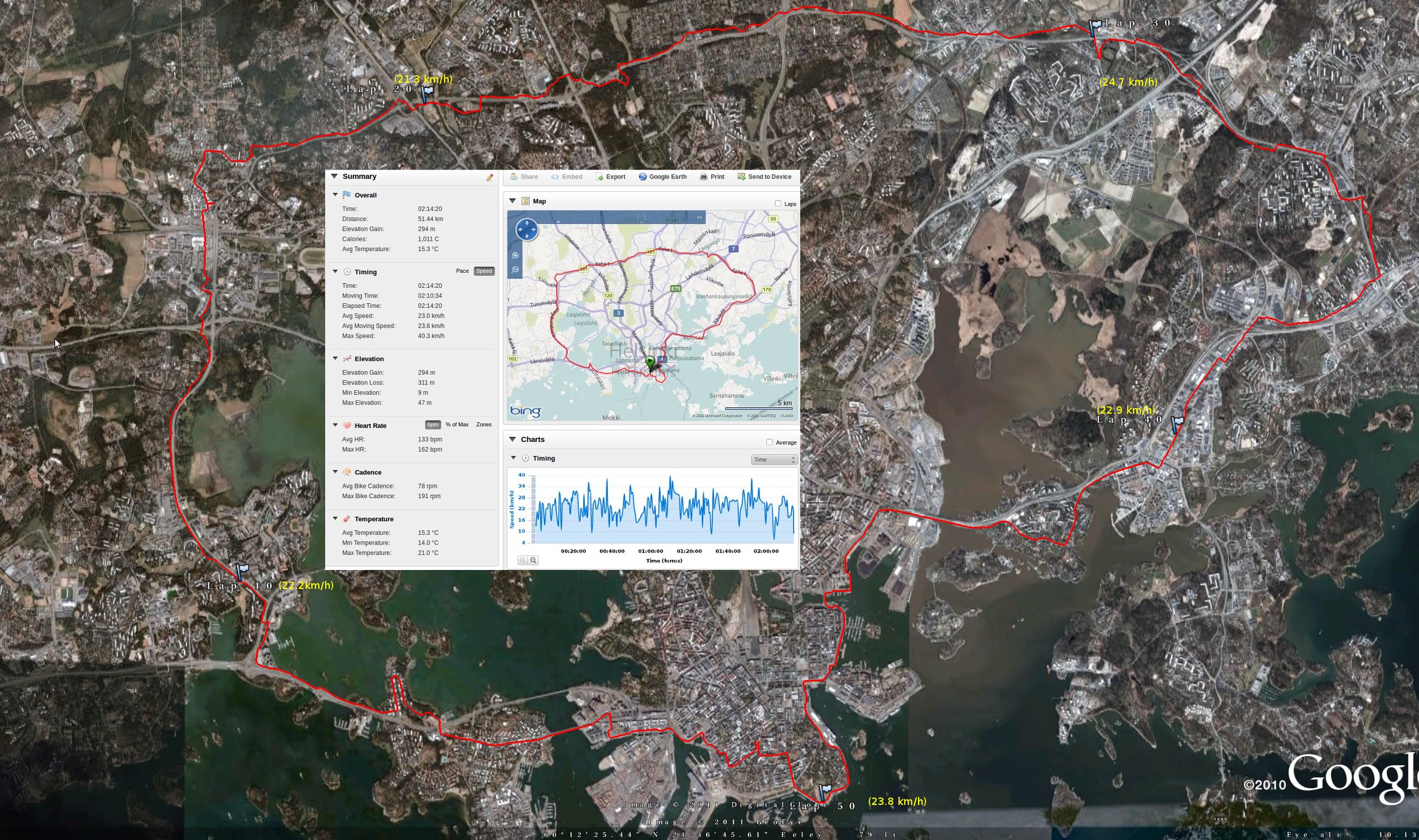Viewport: 1419px width, 840px height.
Task: Click the Lap 10 flag marker
Action: click(x=242, y=571)
